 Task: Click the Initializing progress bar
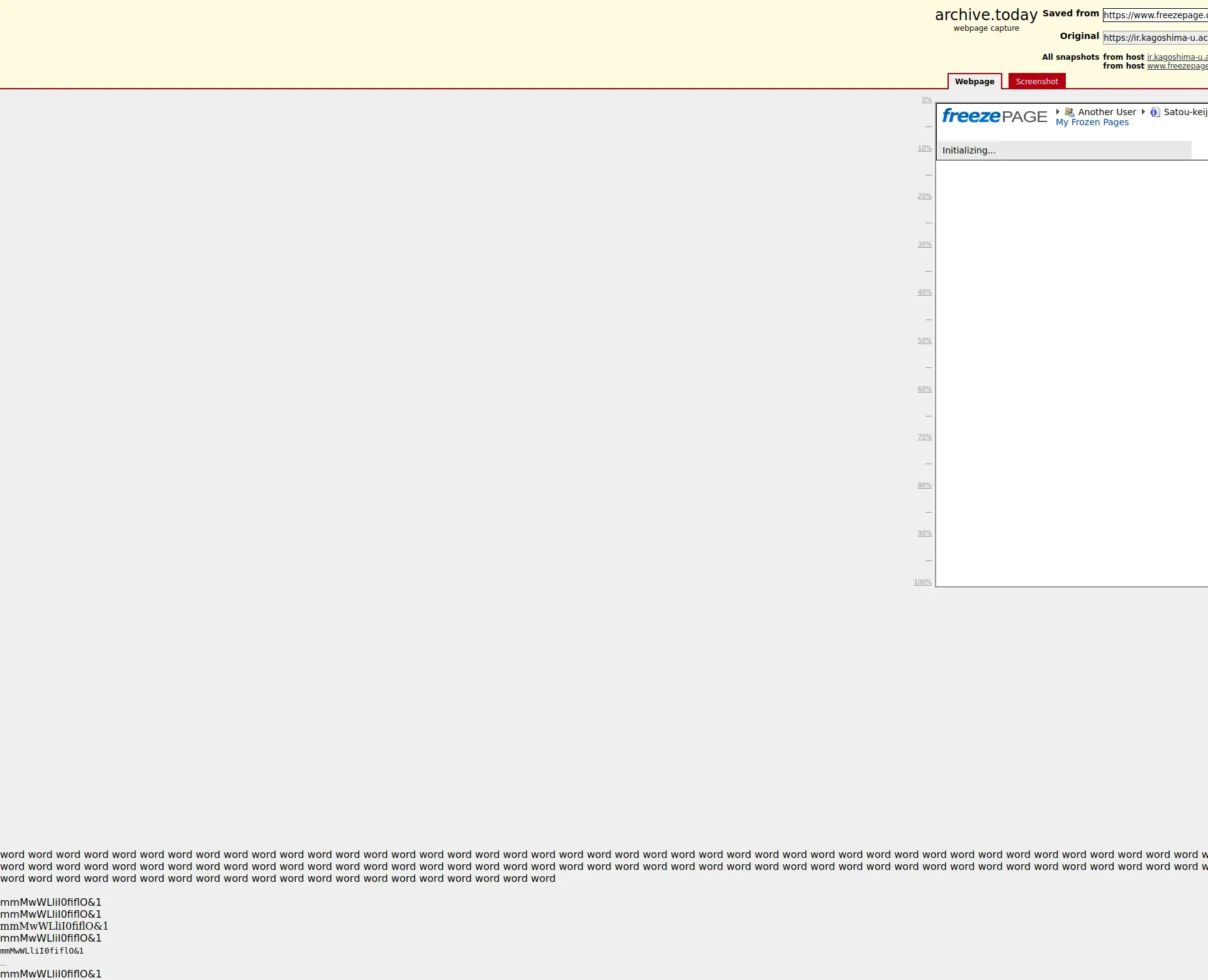1063,150
